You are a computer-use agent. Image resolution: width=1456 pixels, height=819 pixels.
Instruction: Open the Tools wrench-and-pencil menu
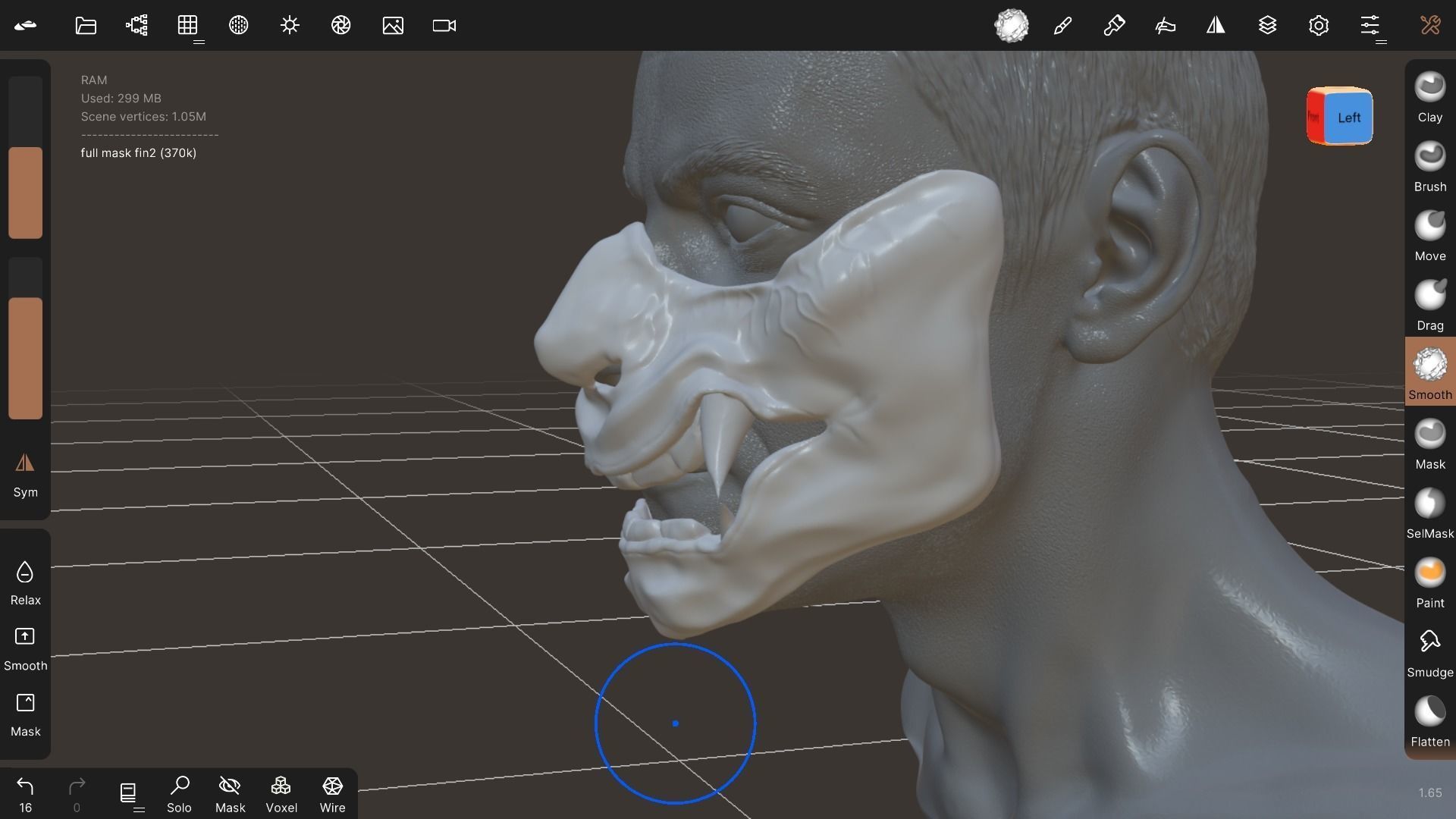click(x=1430, y=25)
